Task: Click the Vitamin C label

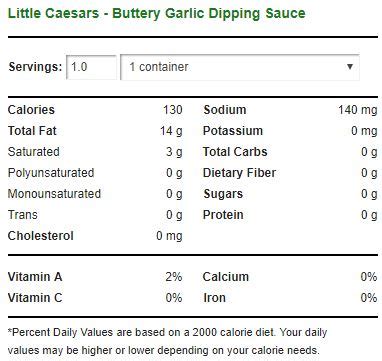Action: pos(35,297)
